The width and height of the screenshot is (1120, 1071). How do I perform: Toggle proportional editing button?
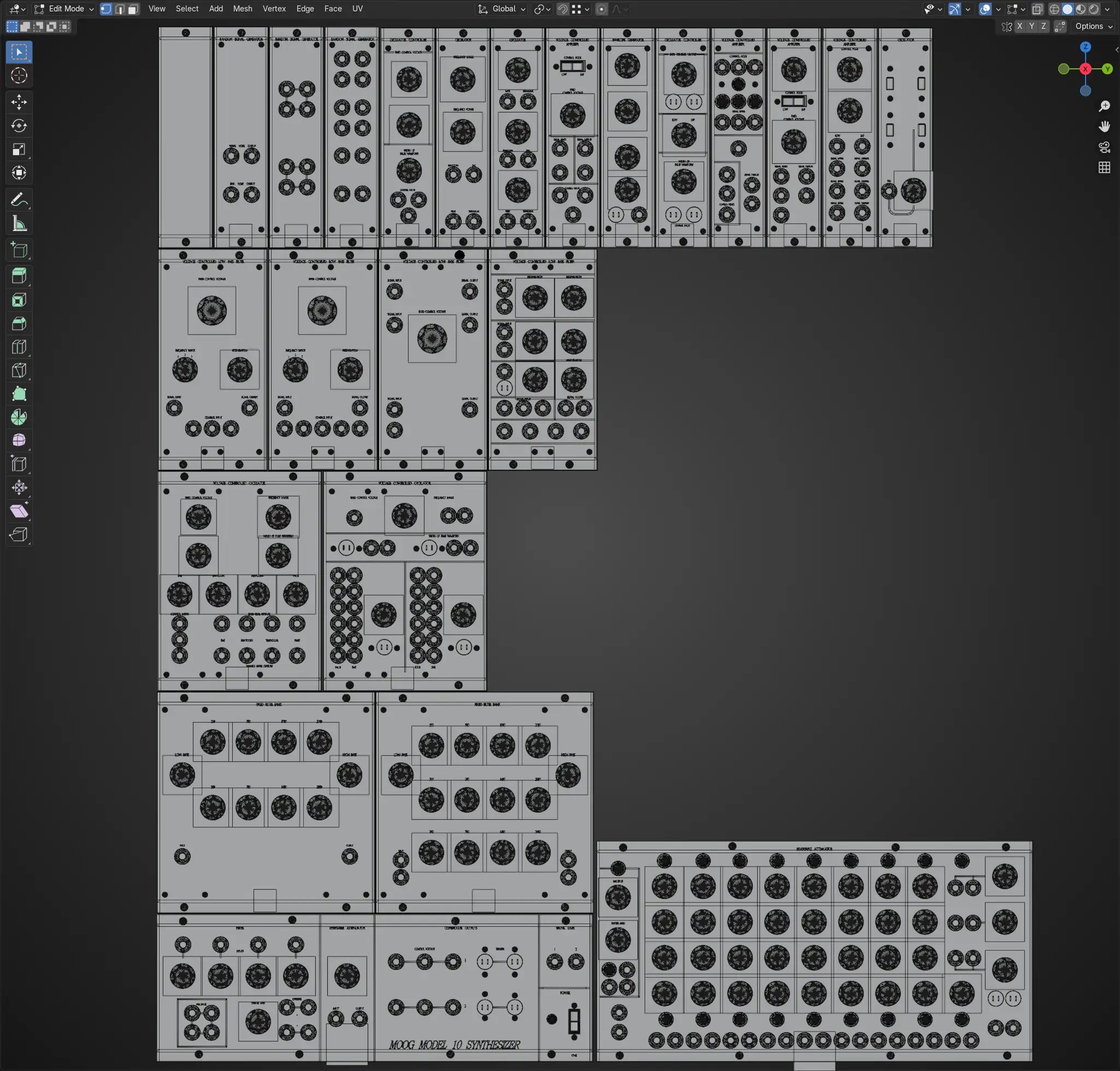click(602, 9)
